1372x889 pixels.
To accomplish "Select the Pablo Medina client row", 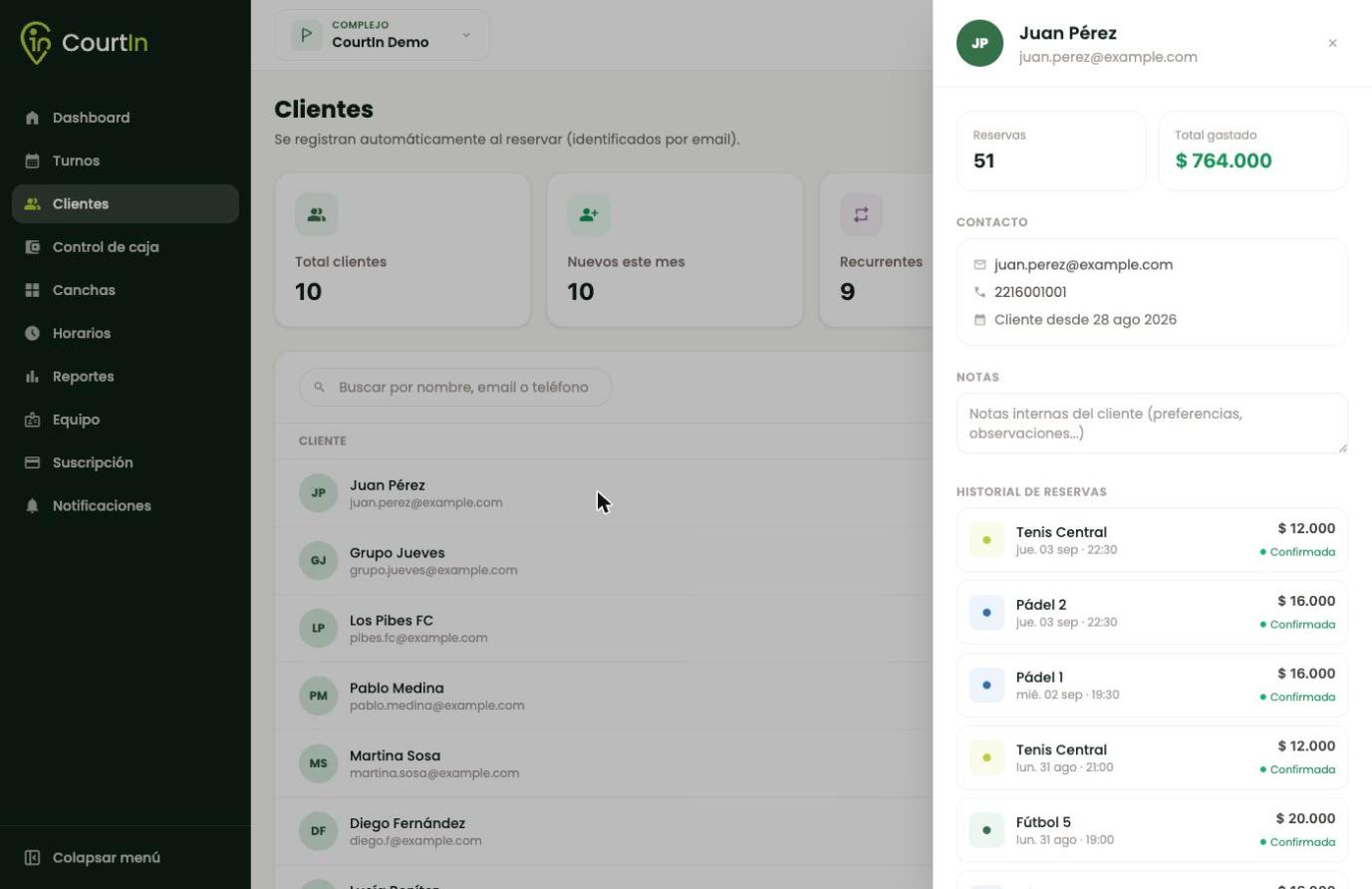I will point(604,696).
